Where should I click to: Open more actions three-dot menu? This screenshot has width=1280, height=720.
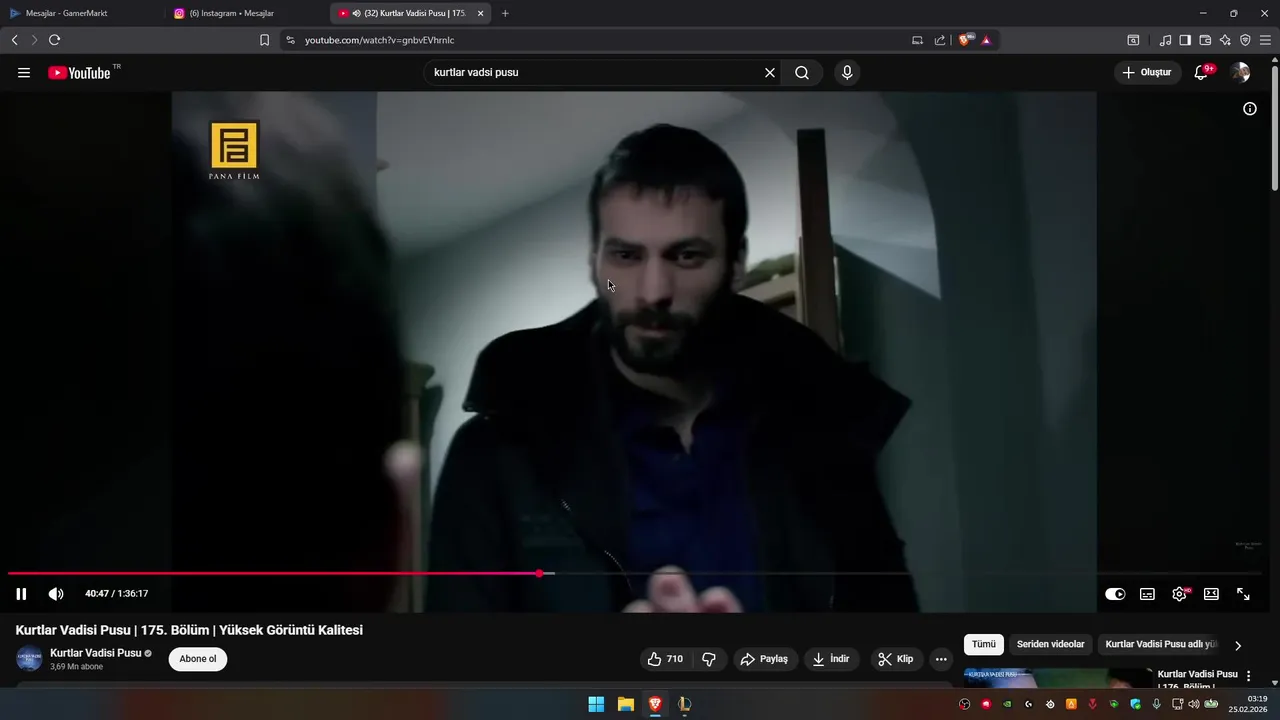point(941,659)
